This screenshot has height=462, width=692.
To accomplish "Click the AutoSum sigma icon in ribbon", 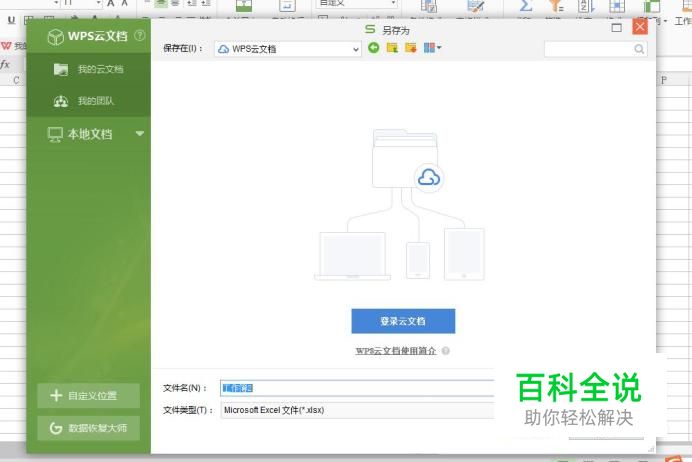I will coord(525,6).
